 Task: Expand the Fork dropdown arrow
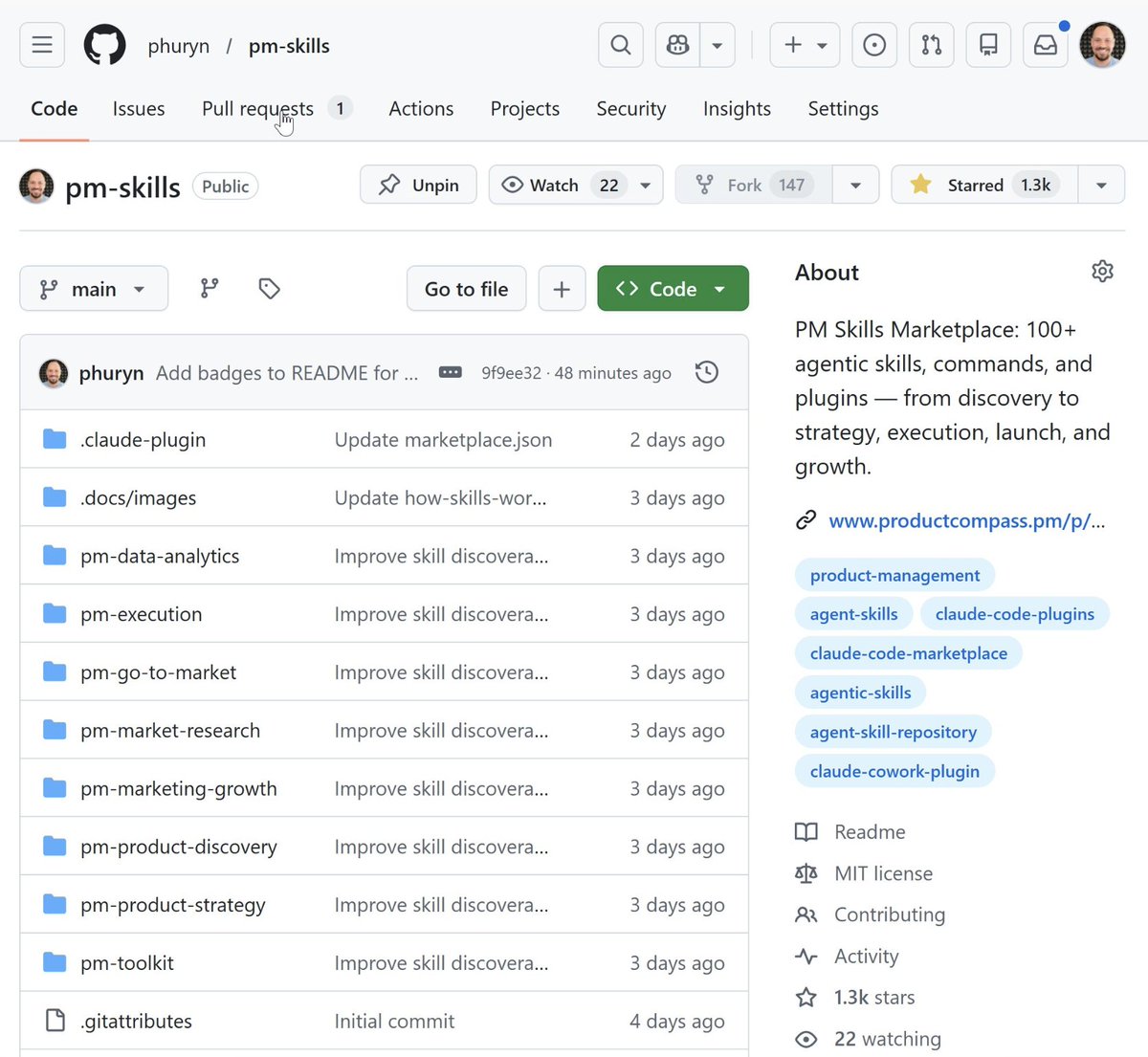855,186
